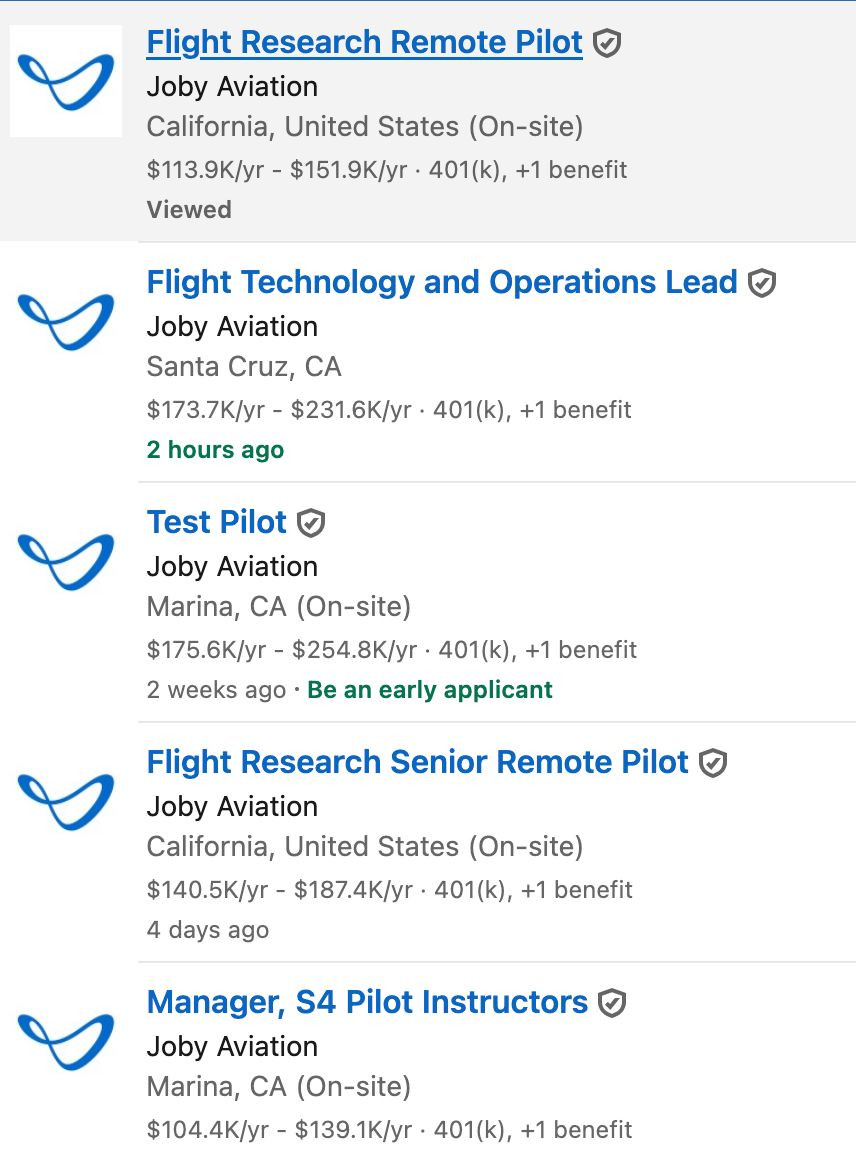Open Flight Research Senior Remote Pilot job
The height and width of the screenshot is (1152, 856).
pos(417,762)
